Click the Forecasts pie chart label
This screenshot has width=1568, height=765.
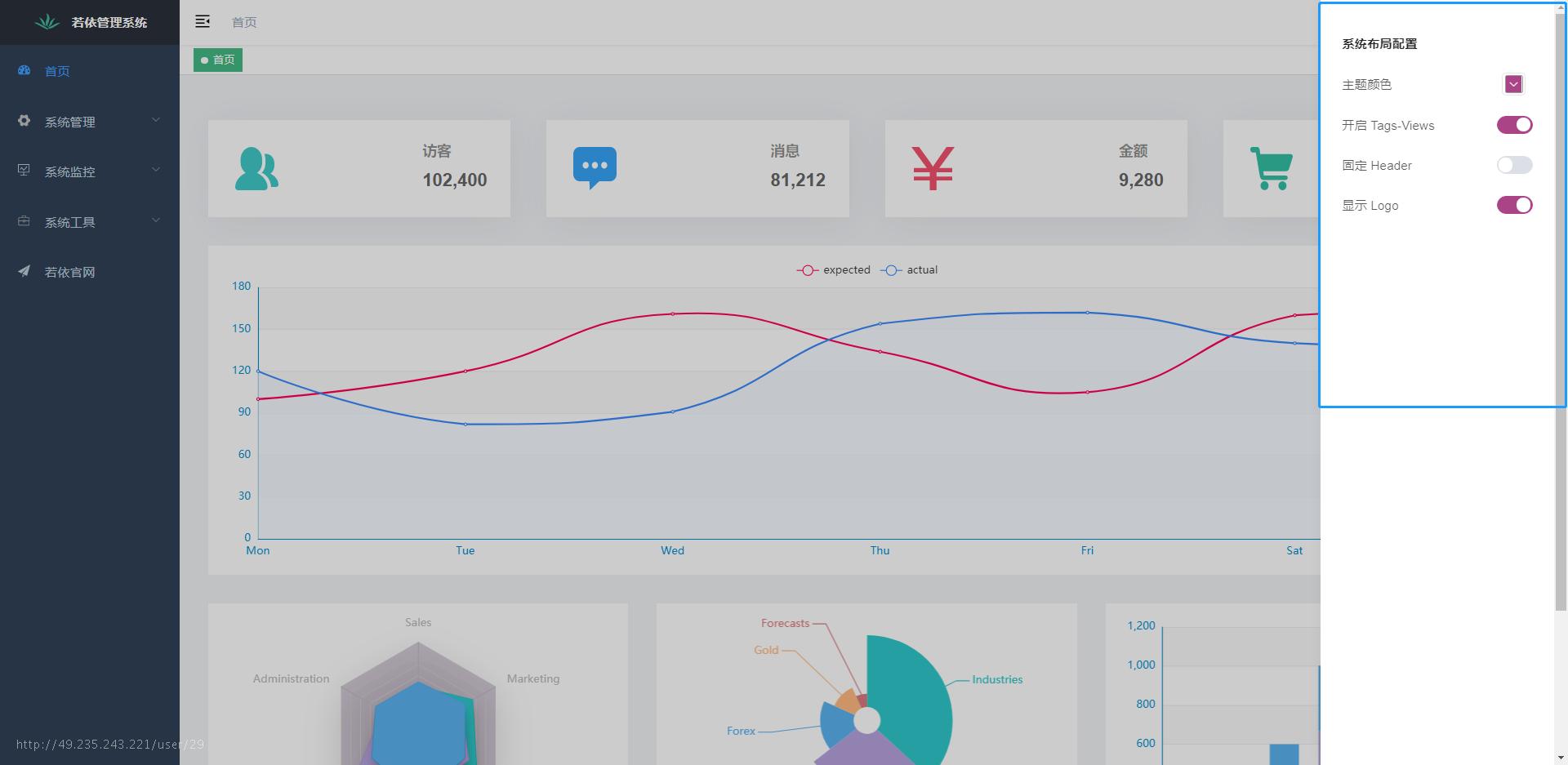[x=785, y=623]
